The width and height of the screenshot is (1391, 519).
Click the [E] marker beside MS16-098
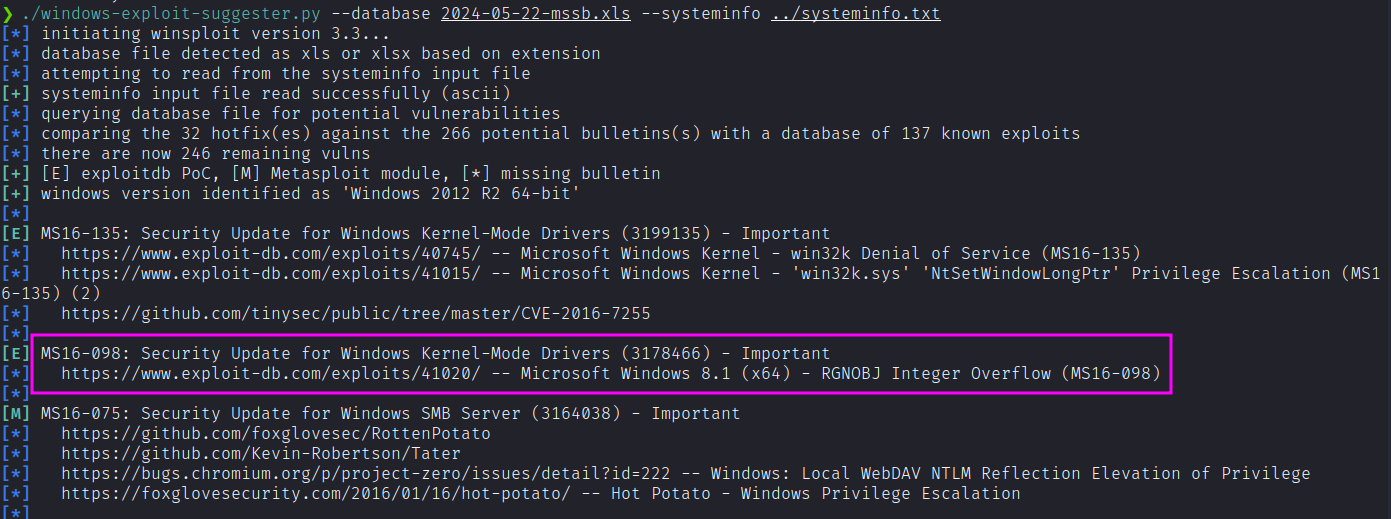click(x=16, y=353)
